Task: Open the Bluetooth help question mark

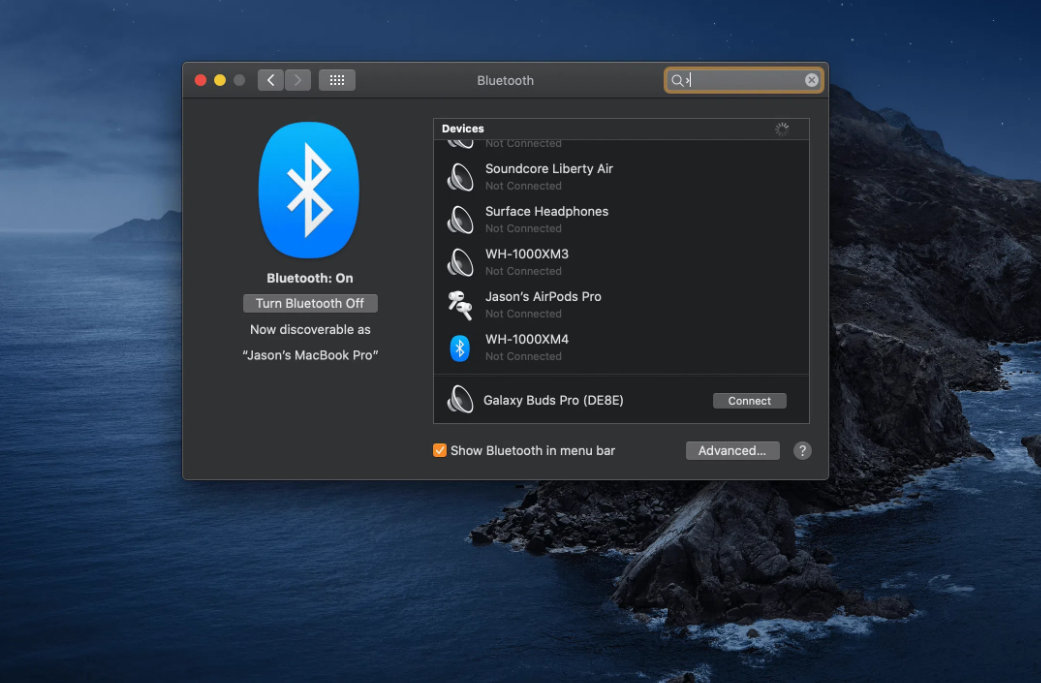Action: 802,451
